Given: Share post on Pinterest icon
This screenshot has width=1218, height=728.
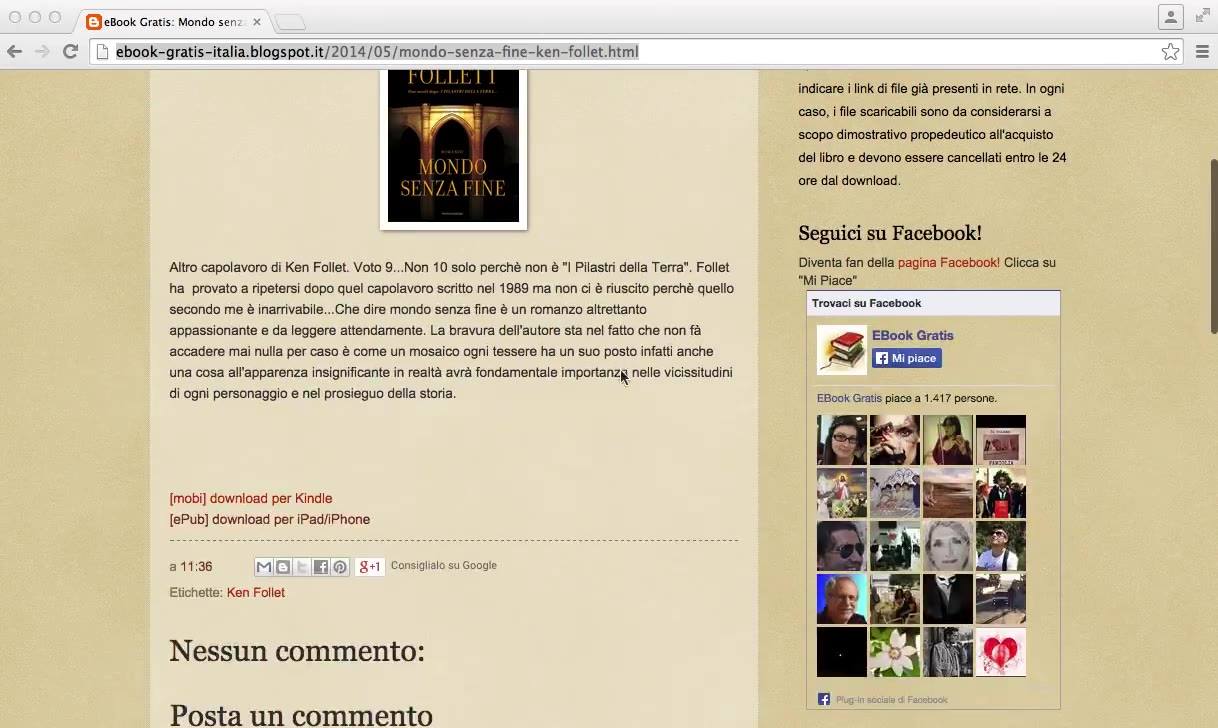Looking at the screenshot, I should coord(340,567).
